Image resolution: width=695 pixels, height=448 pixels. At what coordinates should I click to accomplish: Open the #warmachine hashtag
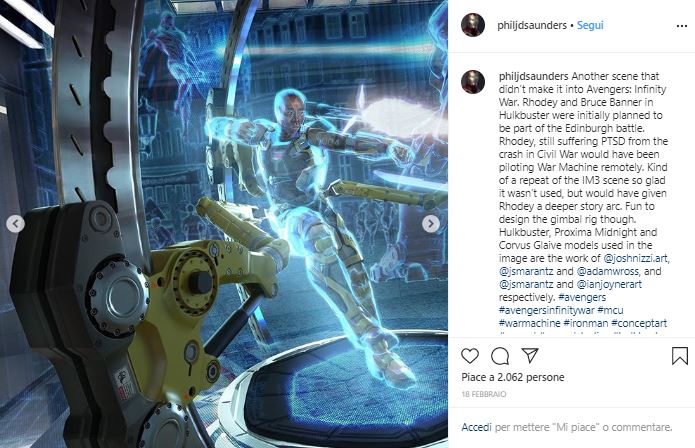click(529, 323)
